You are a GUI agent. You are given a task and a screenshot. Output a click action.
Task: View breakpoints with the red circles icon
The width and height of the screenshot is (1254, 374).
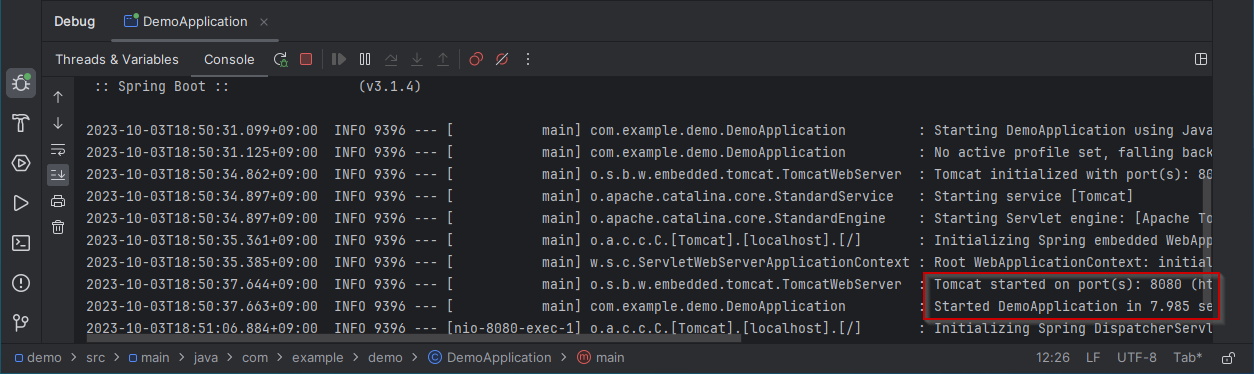476,60
